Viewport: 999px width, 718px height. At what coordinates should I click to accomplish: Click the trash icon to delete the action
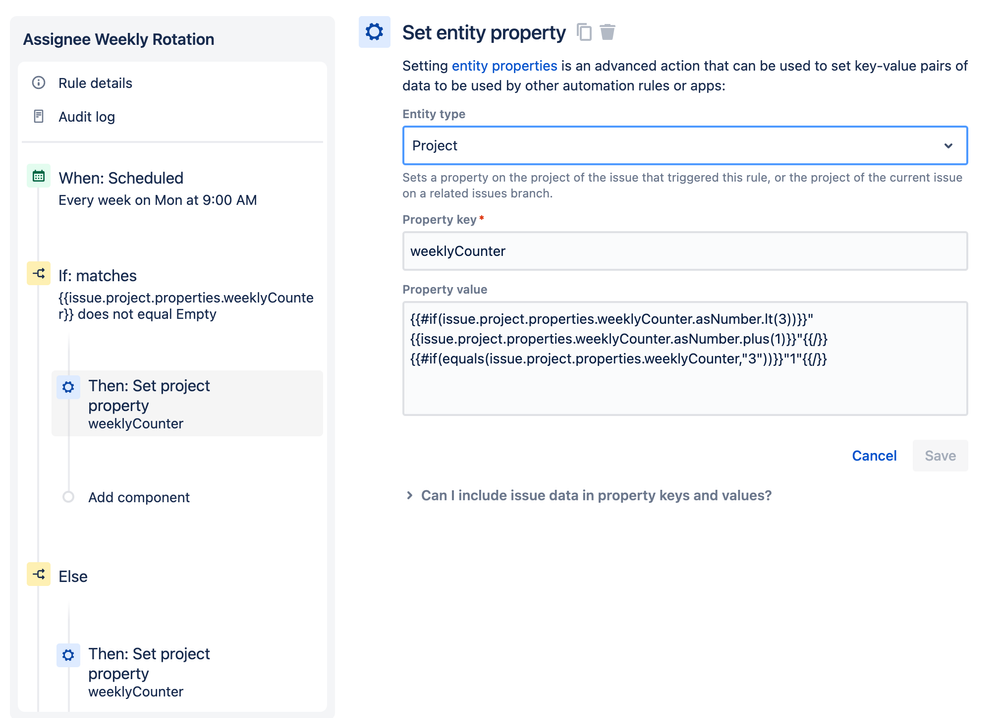pos(608,33)
